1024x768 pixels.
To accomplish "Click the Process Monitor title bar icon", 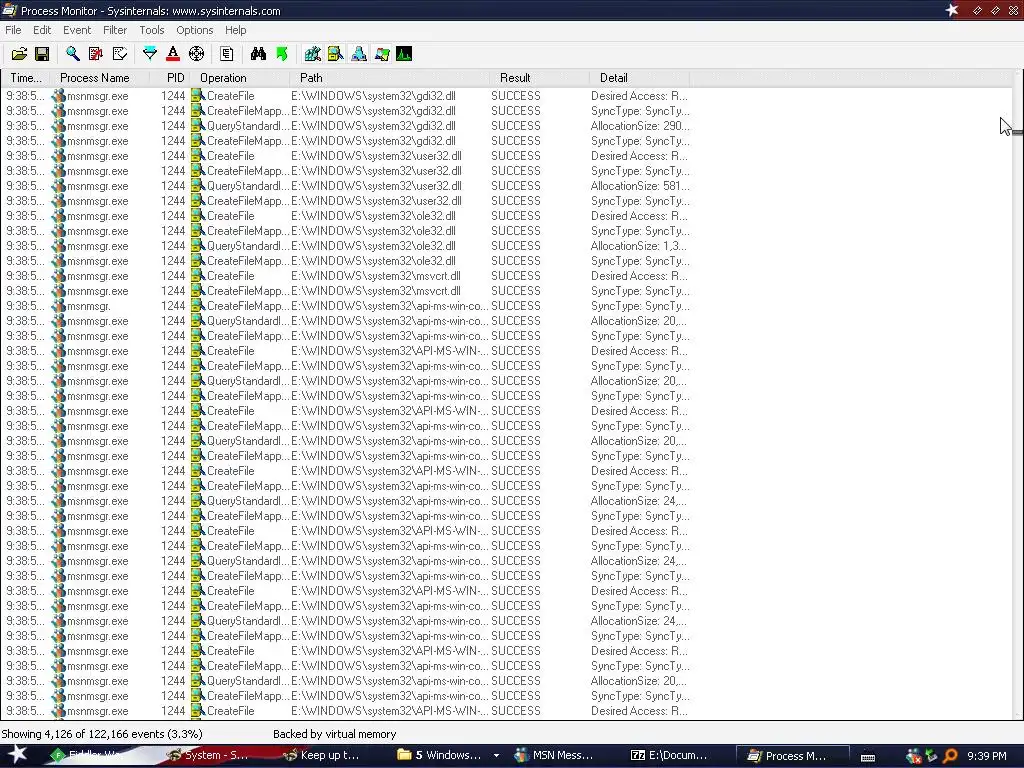I will (9, 10).
